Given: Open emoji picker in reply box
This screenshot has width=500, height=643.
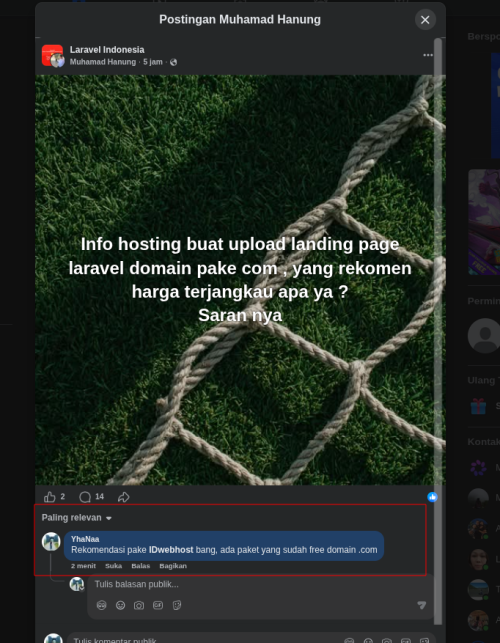Looking at the screenshot, I should [x=120, y=605].
